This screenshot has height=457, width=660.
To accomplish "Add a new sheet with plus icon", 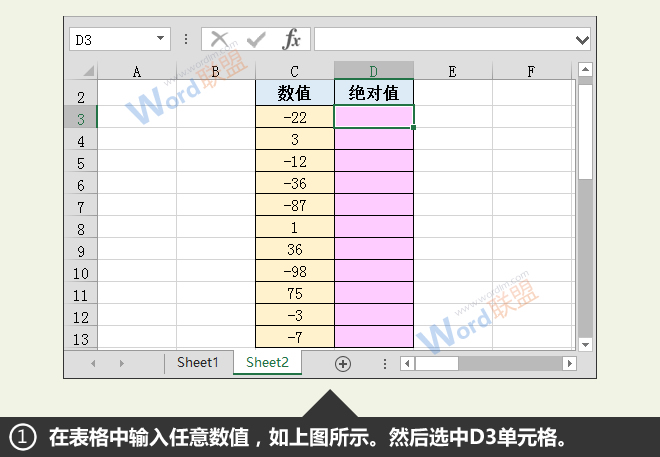I will pos(343,364).
